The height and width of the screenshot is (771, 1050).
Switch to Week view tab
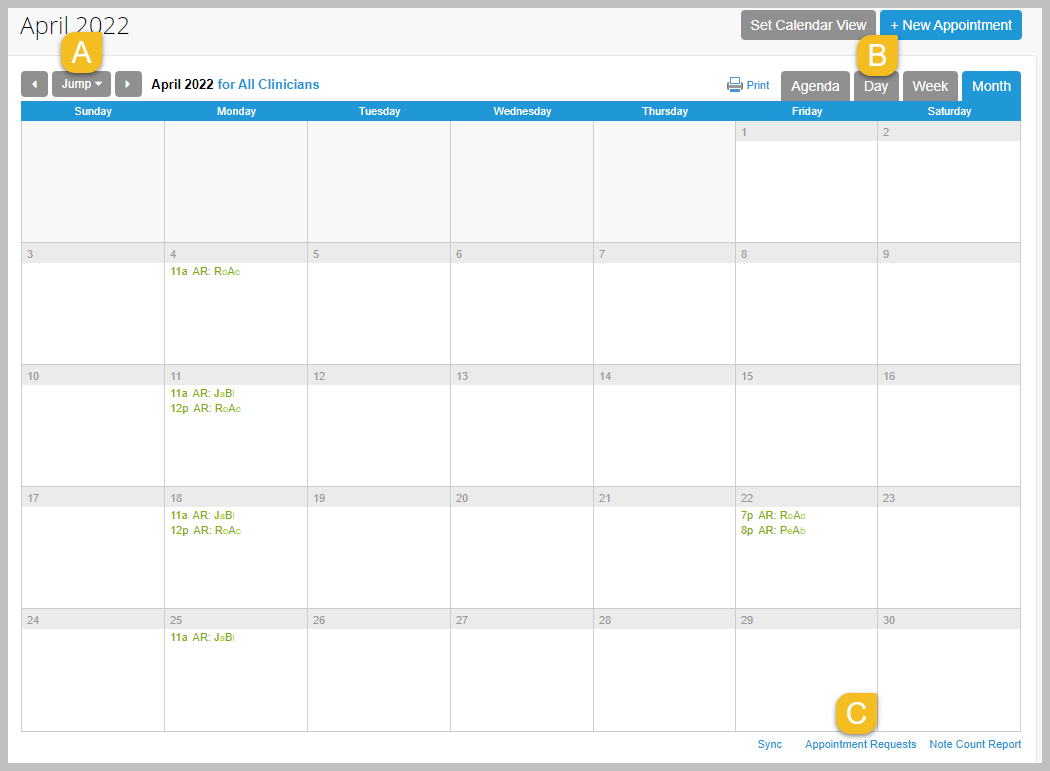(x=930, y=86)
